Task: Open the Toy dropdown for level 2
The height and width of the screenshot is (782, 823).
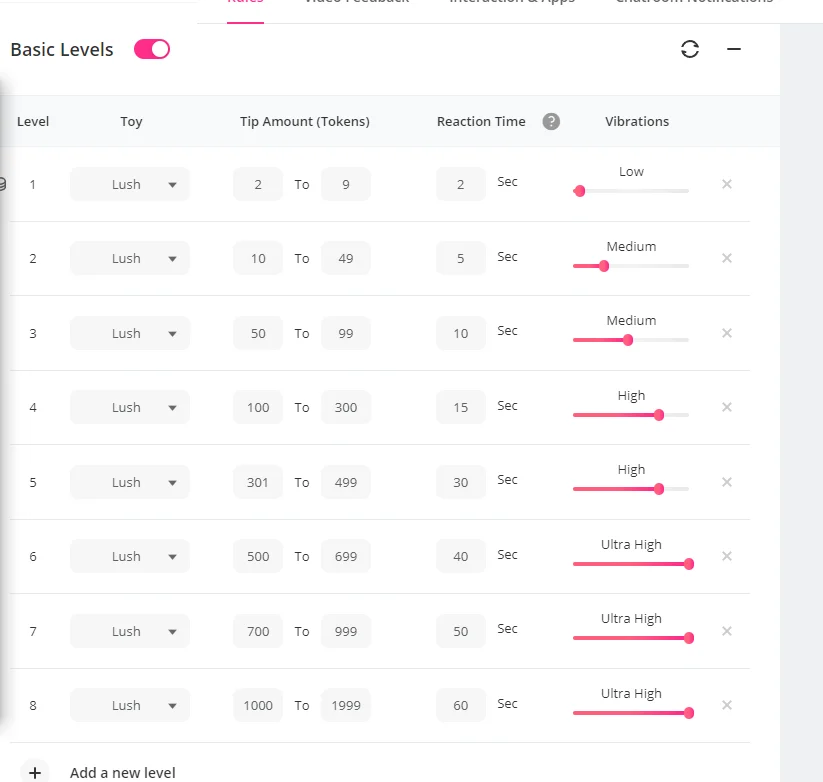Action: tap(130, 258)
